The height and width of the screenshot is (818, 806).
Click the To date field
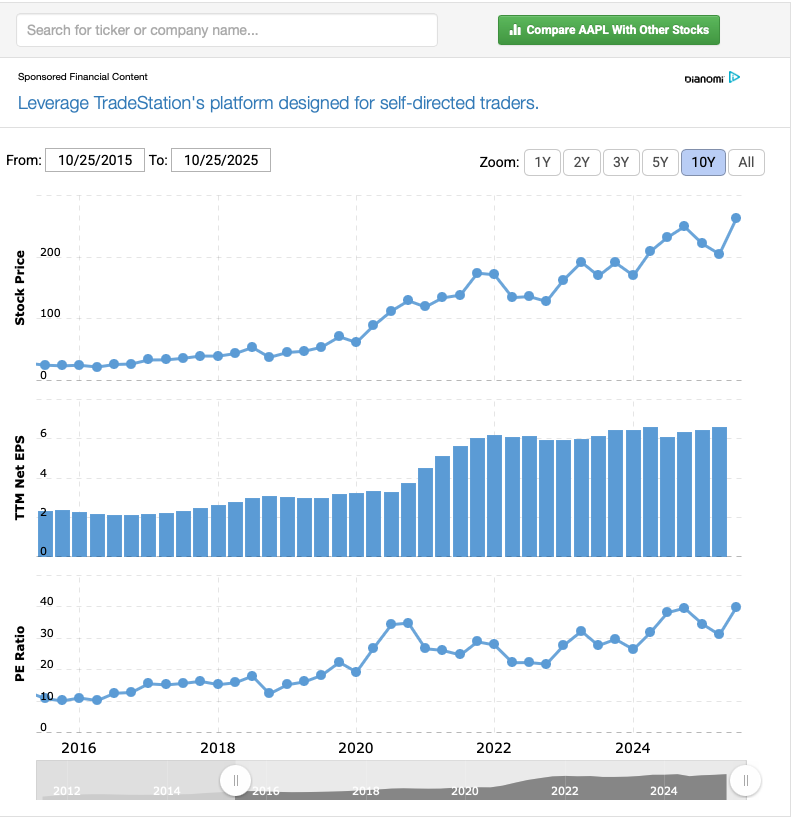tap(220, 160)
